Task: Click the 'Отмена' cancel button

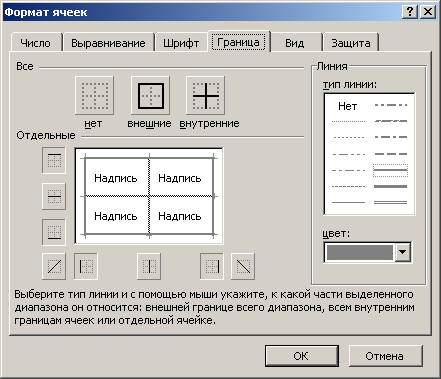Action: point(385,356)
